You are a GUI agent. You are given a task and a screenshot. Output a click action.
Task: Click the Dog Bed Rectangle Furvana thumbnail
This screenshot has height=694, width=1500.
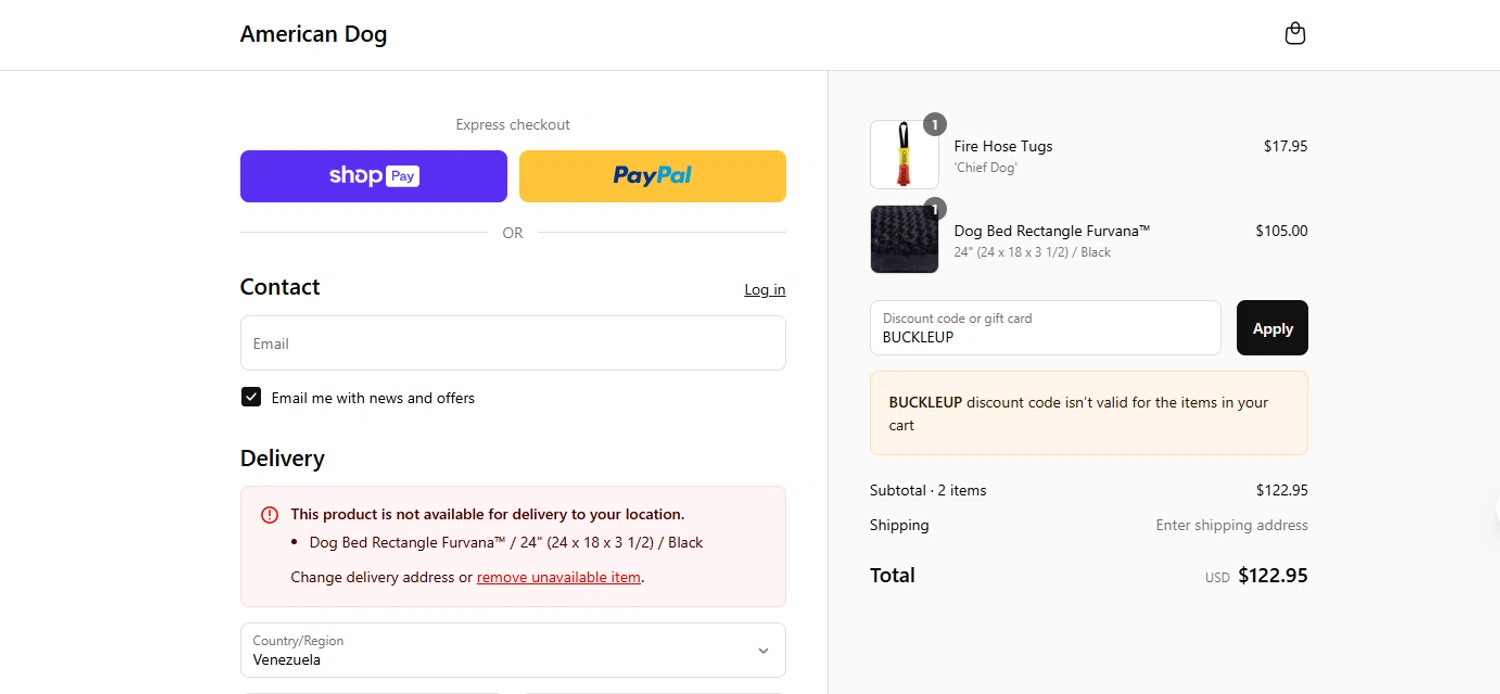[x=904, y=239]
